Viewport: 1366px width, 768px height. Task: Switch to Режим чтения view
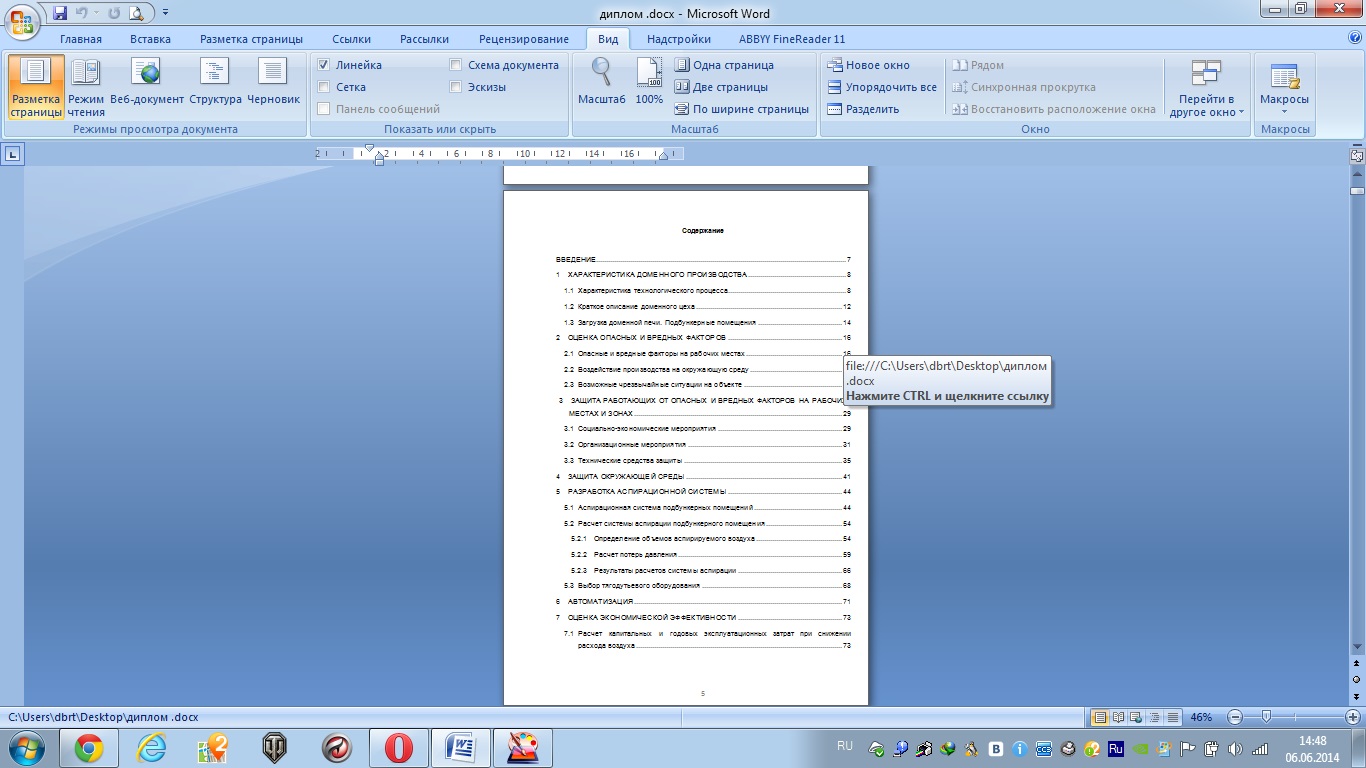(x=86, y=86)
